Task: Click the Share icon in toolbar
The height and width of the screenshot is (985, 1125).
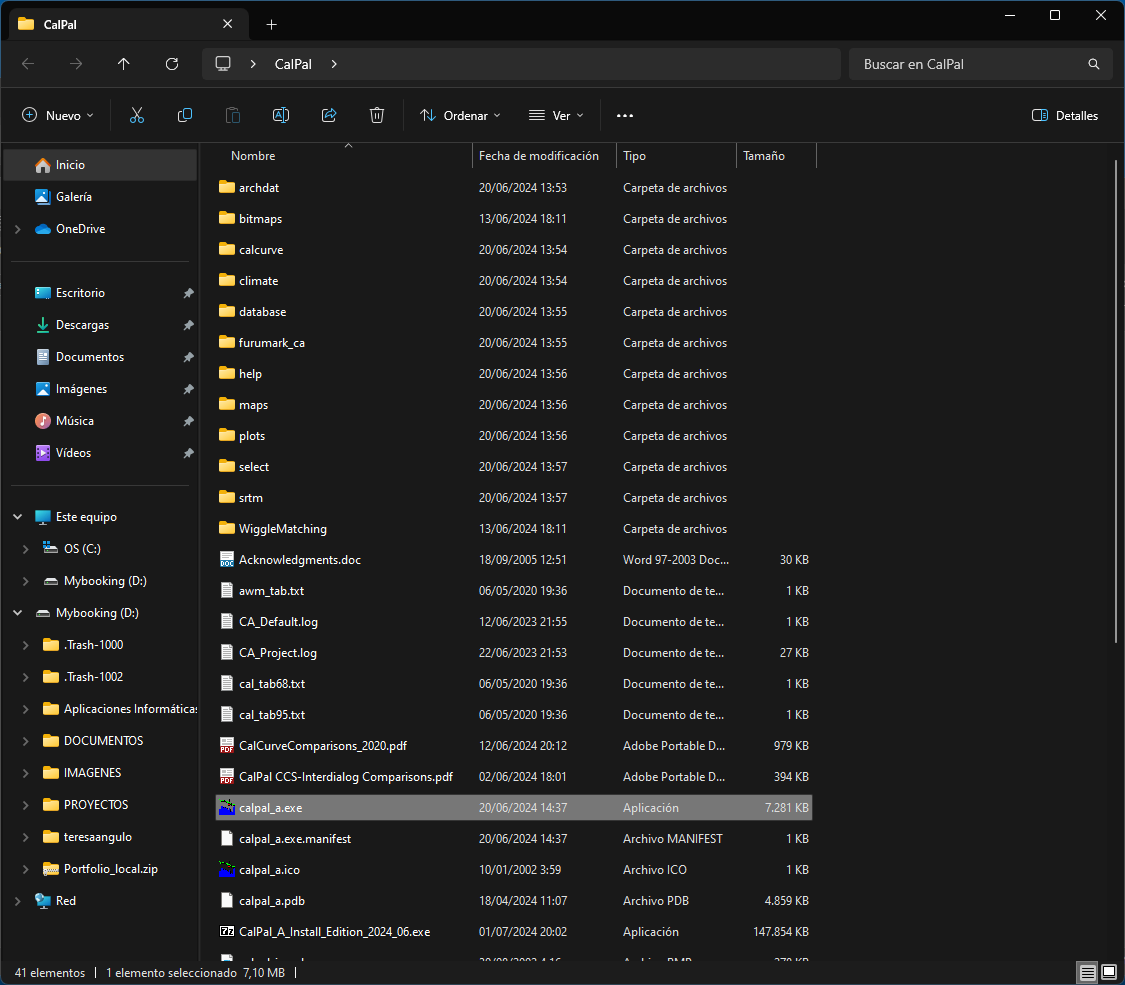Action: [329, 115]
